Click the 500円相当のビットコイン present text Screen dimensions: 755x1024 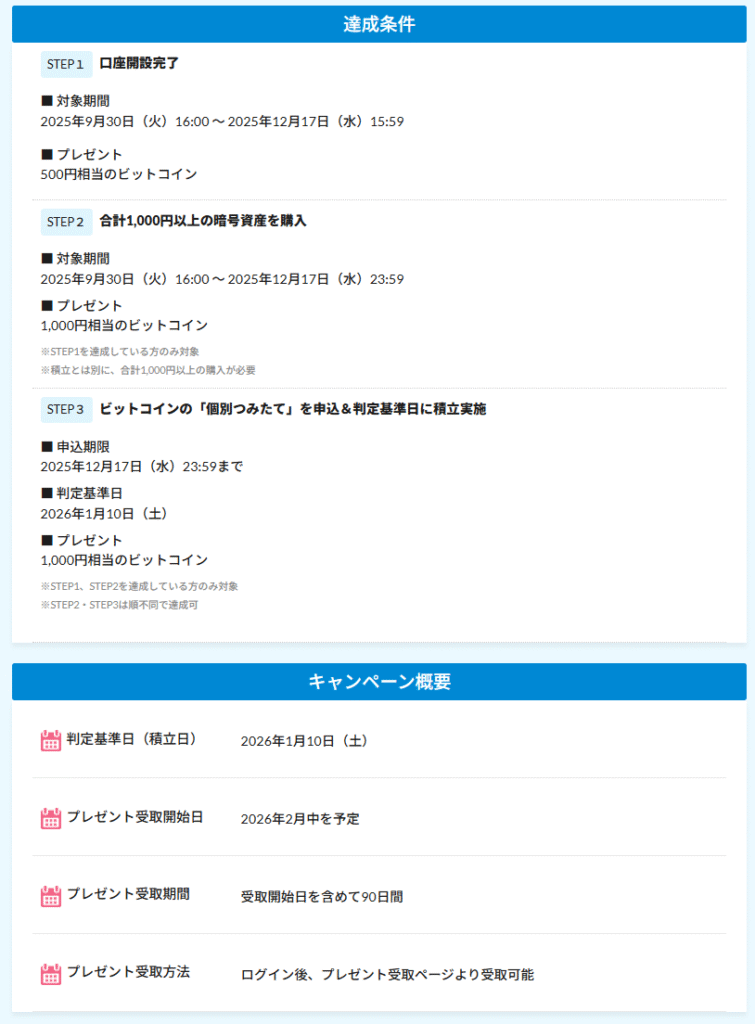coord(119,174)
